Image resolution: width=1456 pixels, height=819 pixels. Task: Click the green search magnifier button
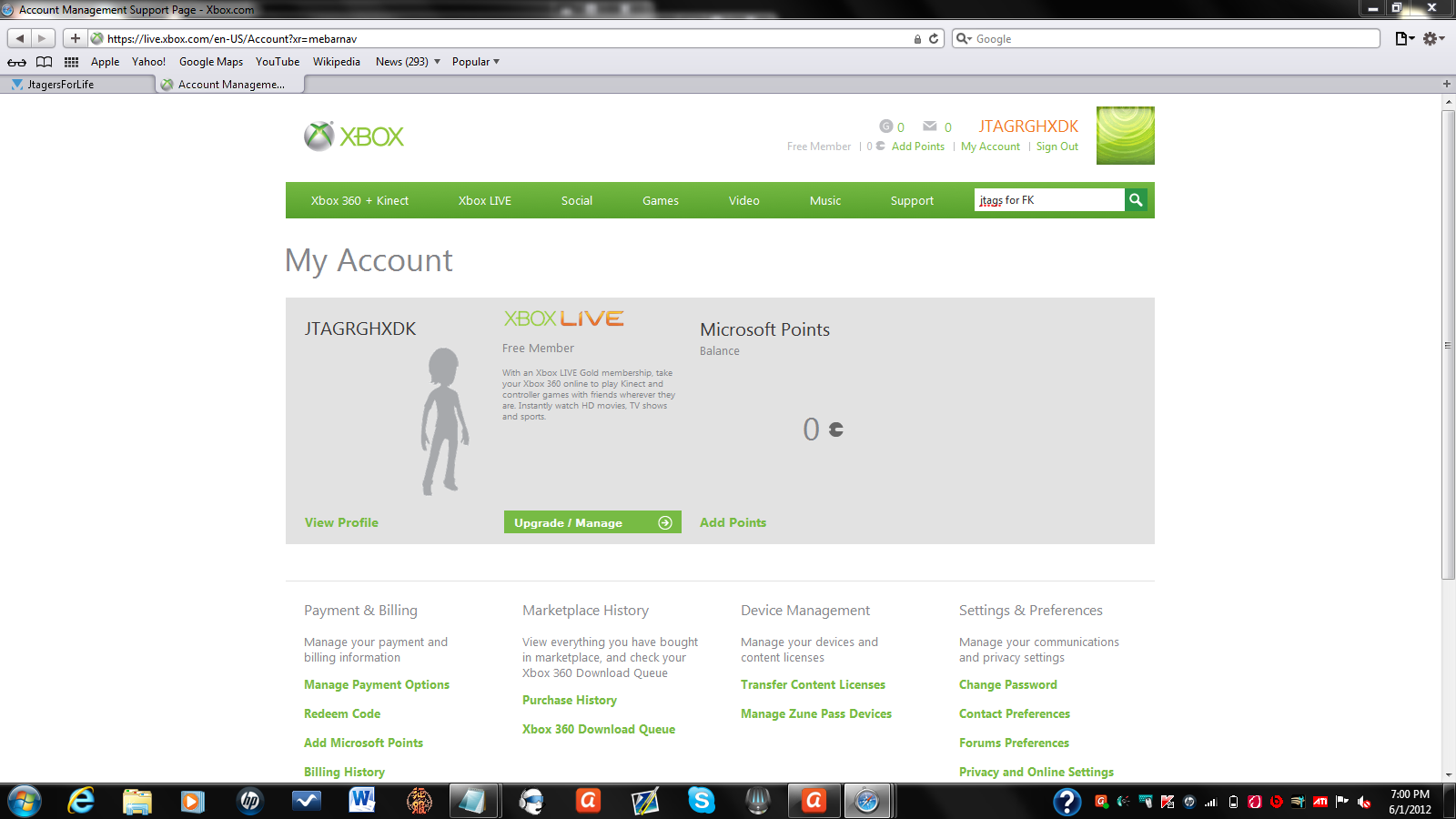coord(1136,200)
